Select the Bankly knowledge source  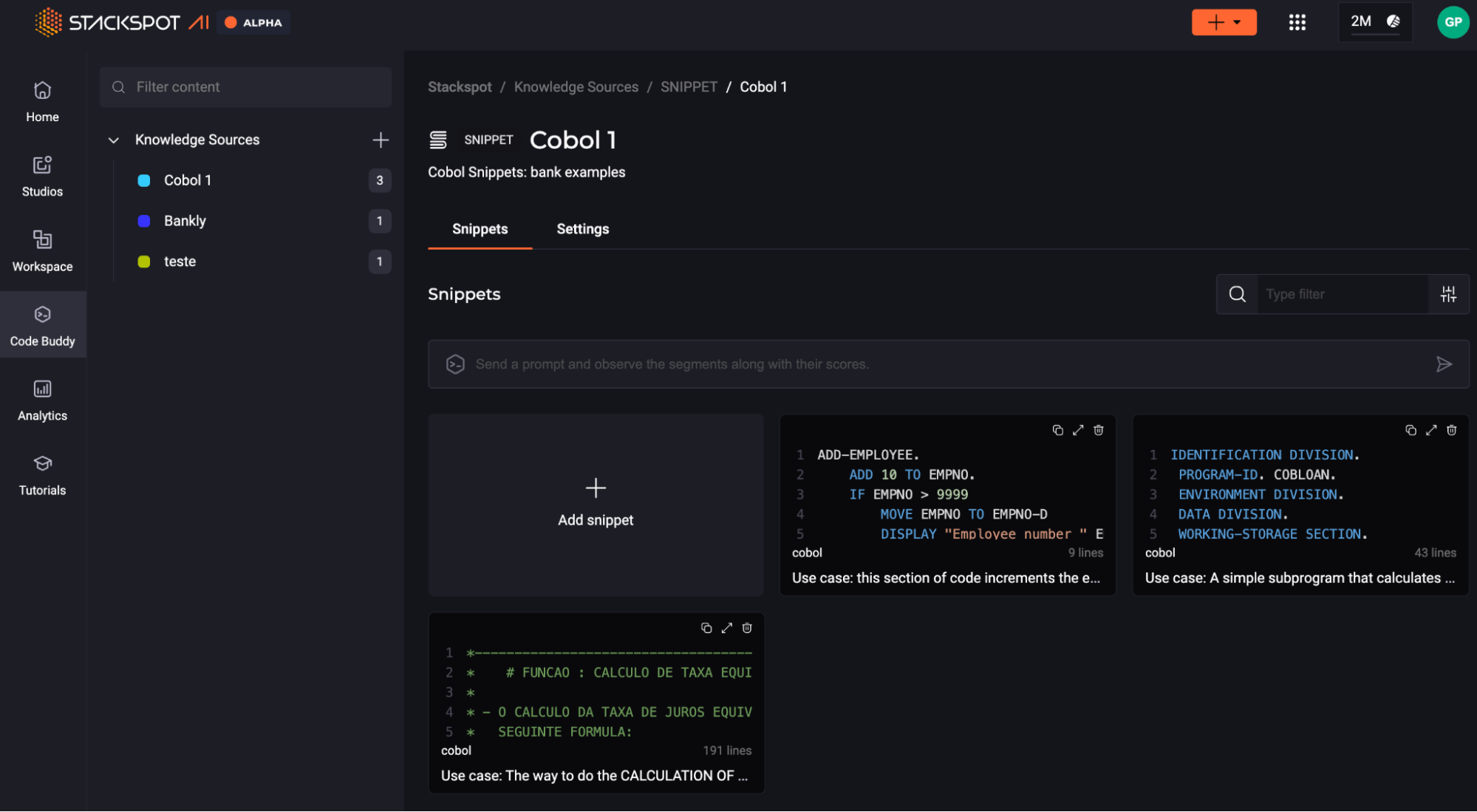pos(185,221)
